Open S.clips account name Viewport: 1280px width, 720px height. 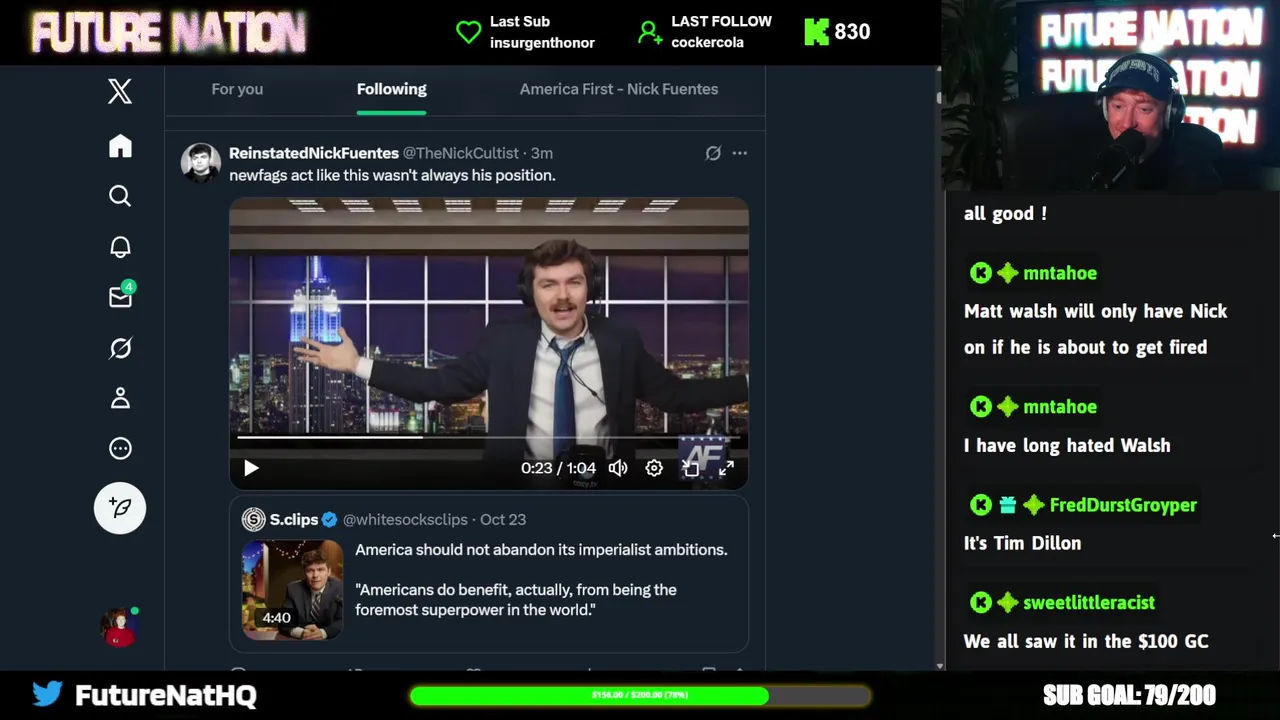pos(294,519)
